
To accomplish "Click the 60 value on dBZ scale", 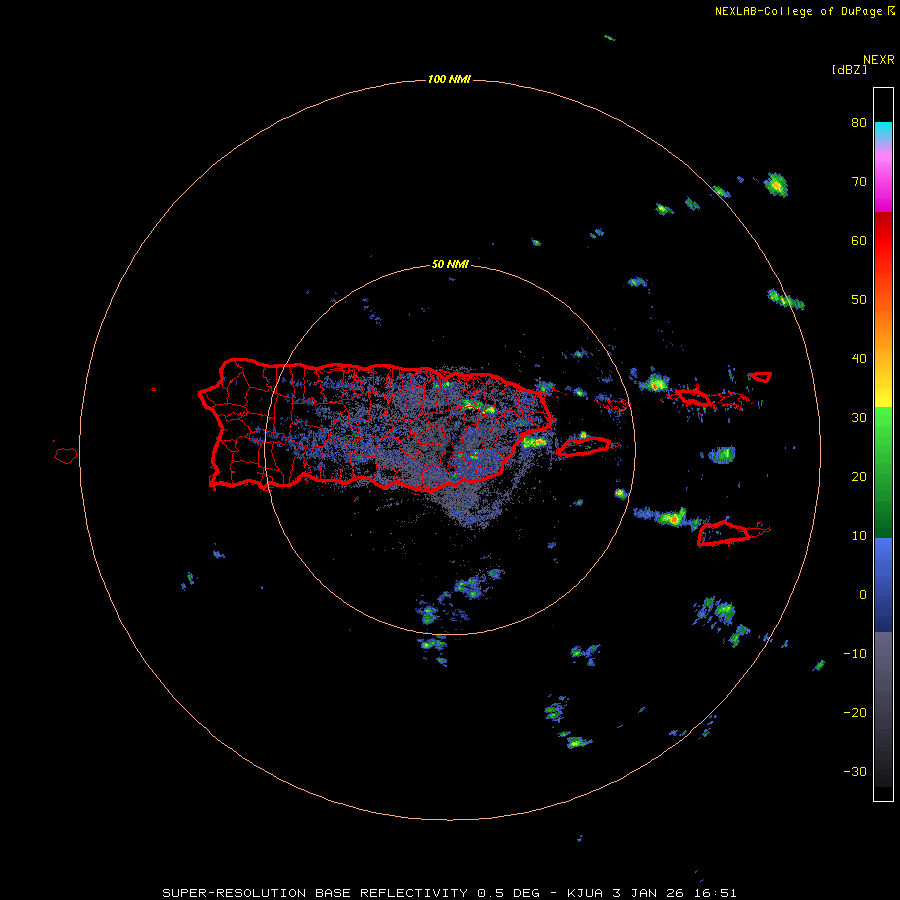I will pos(859,241).
